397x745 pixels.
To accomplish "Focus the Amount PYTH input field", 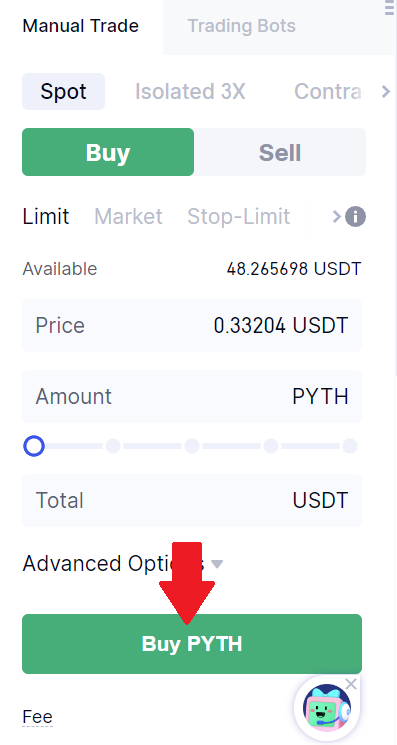I will (192, 396).
